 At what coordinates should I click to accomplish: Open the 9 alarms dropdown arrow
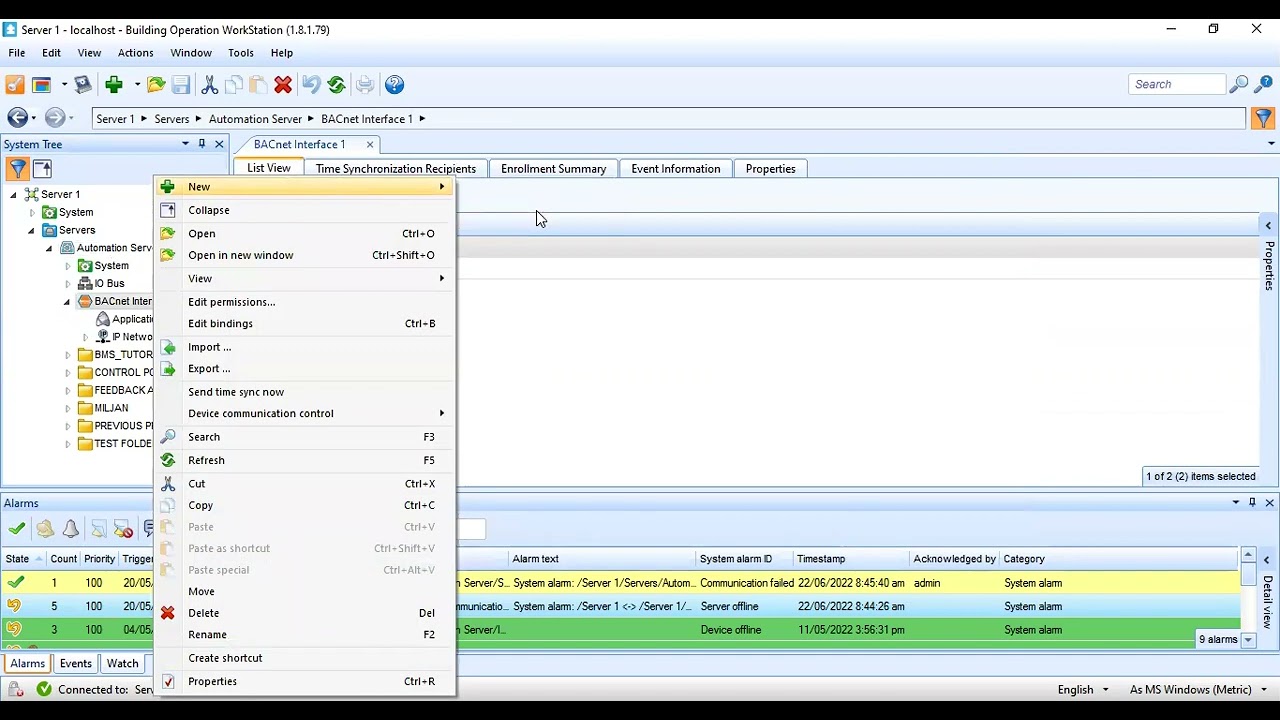(x=1248, y=640)
